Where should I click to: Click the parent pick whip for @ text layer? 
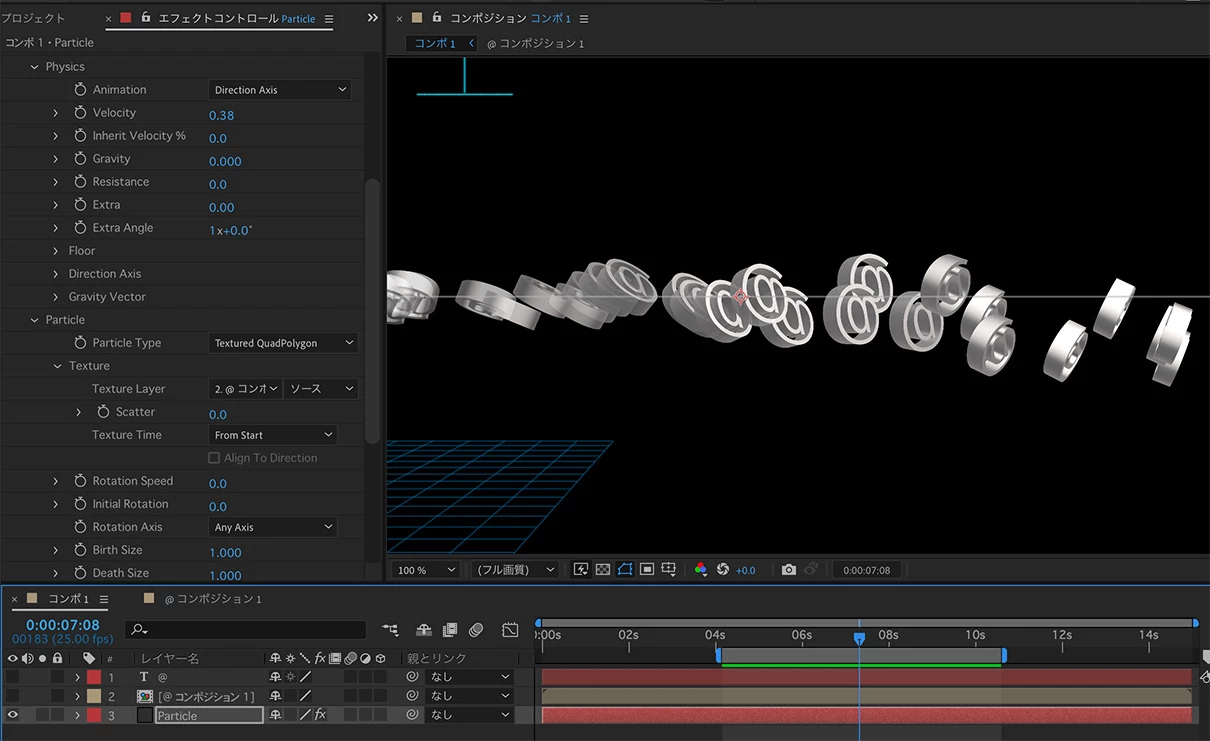[412, 677]
